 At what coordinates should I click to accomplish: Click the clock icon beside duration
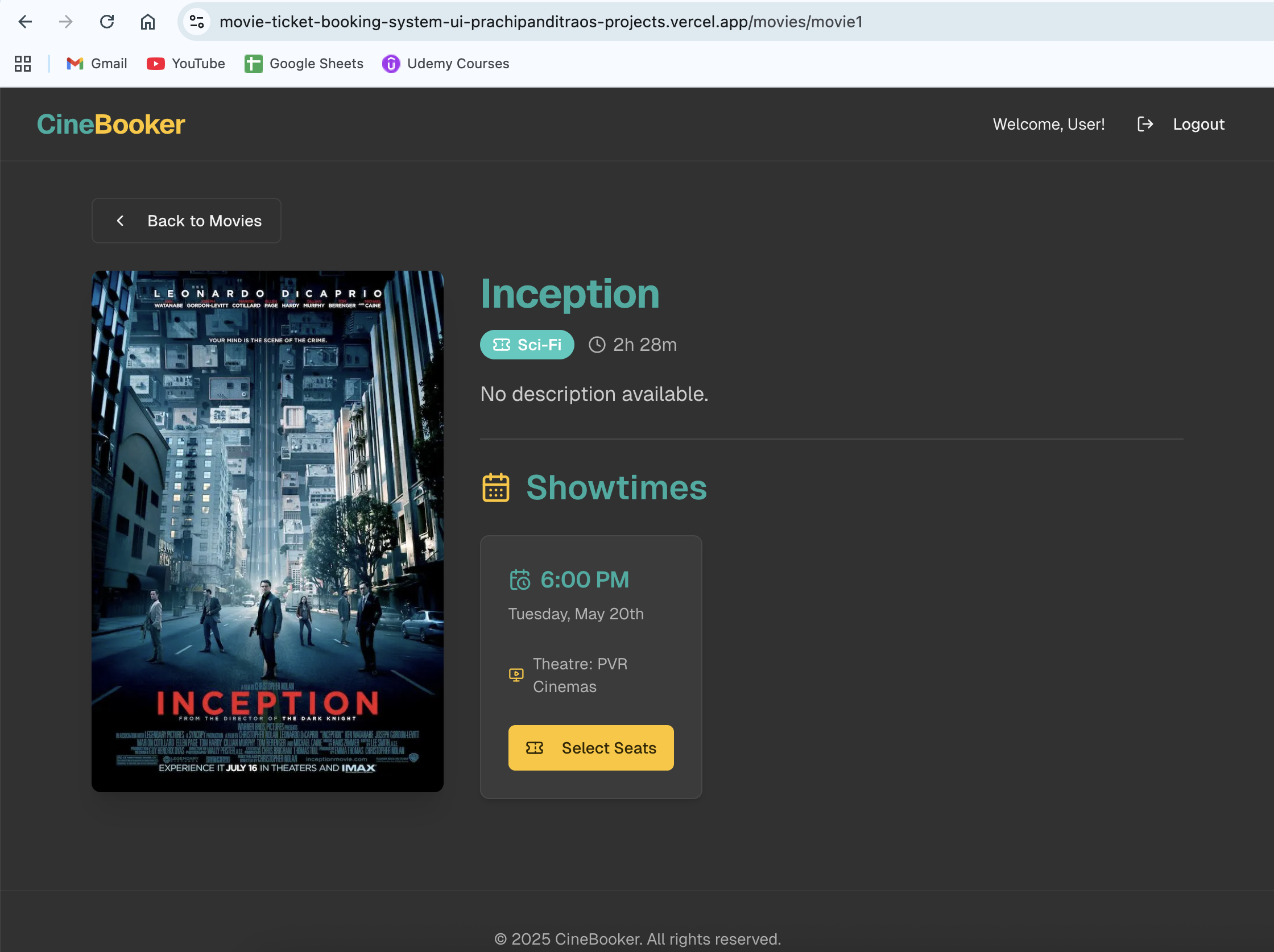click(x=597, y=345)
